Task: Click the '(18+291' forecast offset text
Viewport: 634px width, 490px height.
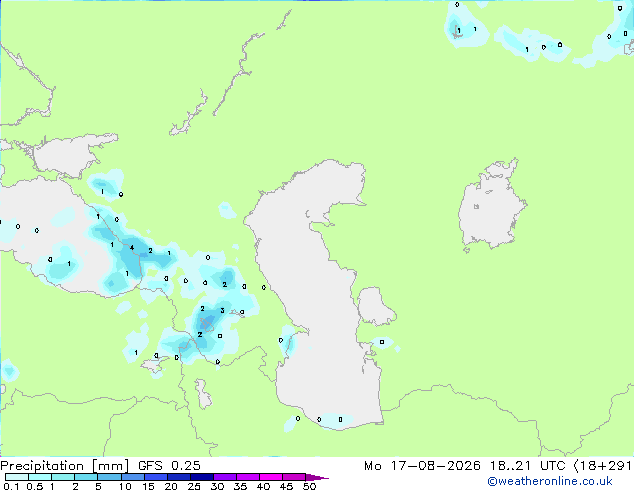Action: coord(603,466)
